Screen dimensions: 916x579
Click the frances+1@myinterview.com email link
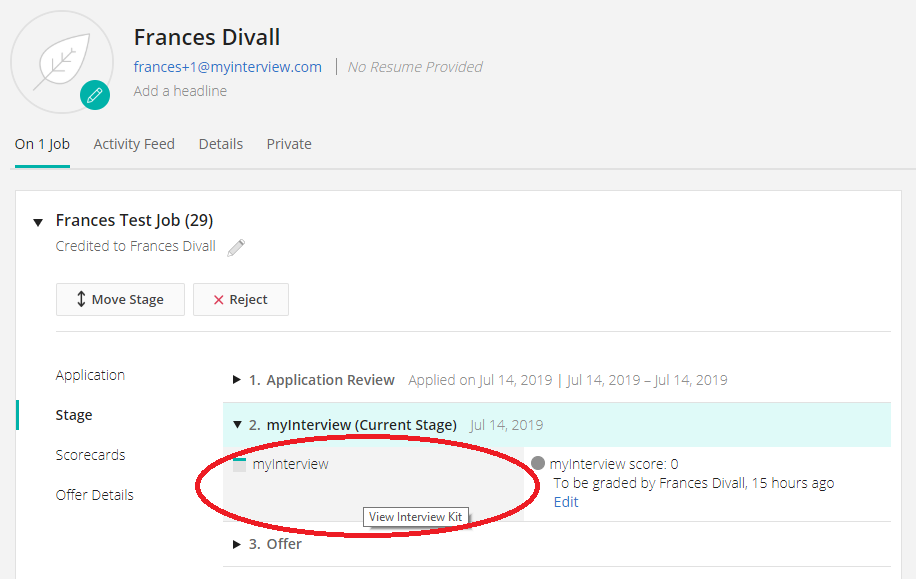[228, 67]
